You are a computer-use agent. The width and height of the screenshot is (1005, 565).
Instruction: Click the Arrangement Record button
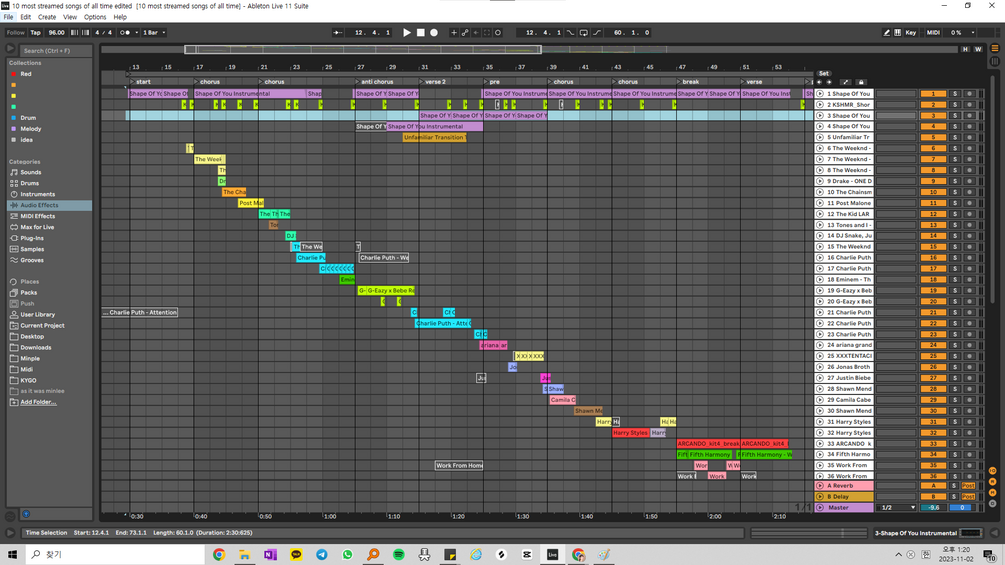pyautogui.click(x=434, y=32)
